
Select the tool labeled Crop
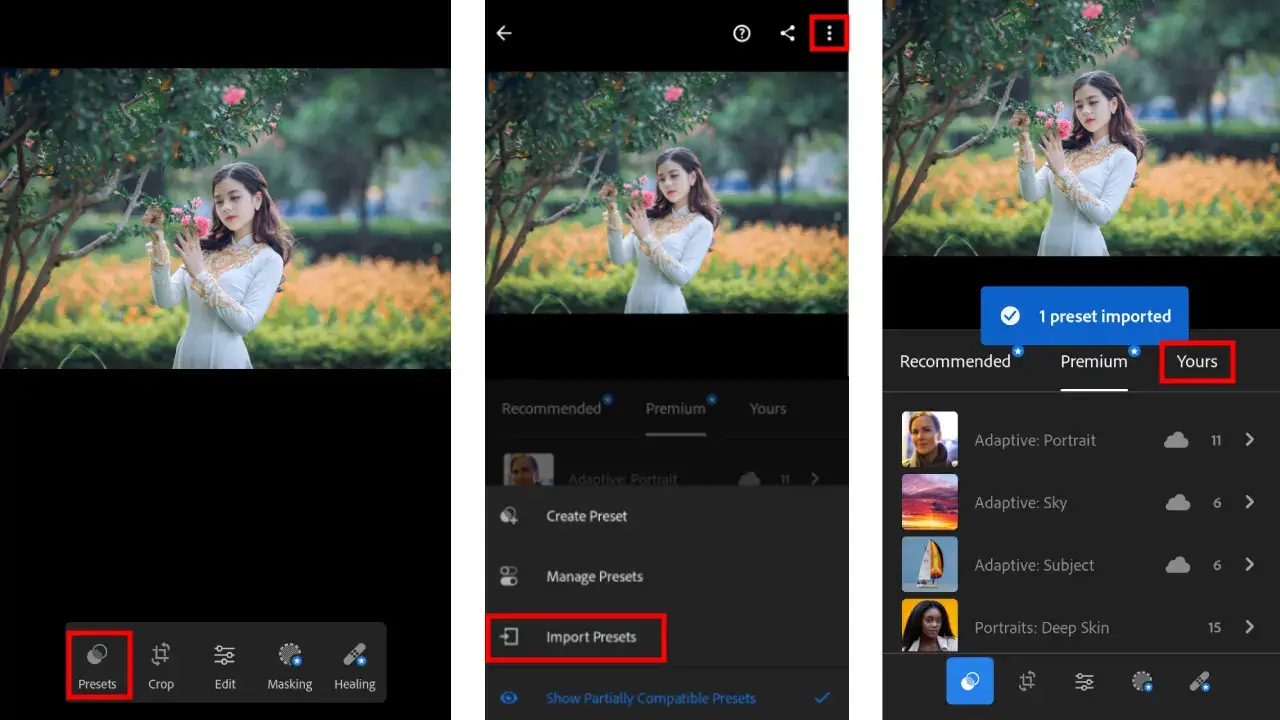[161, 664]
